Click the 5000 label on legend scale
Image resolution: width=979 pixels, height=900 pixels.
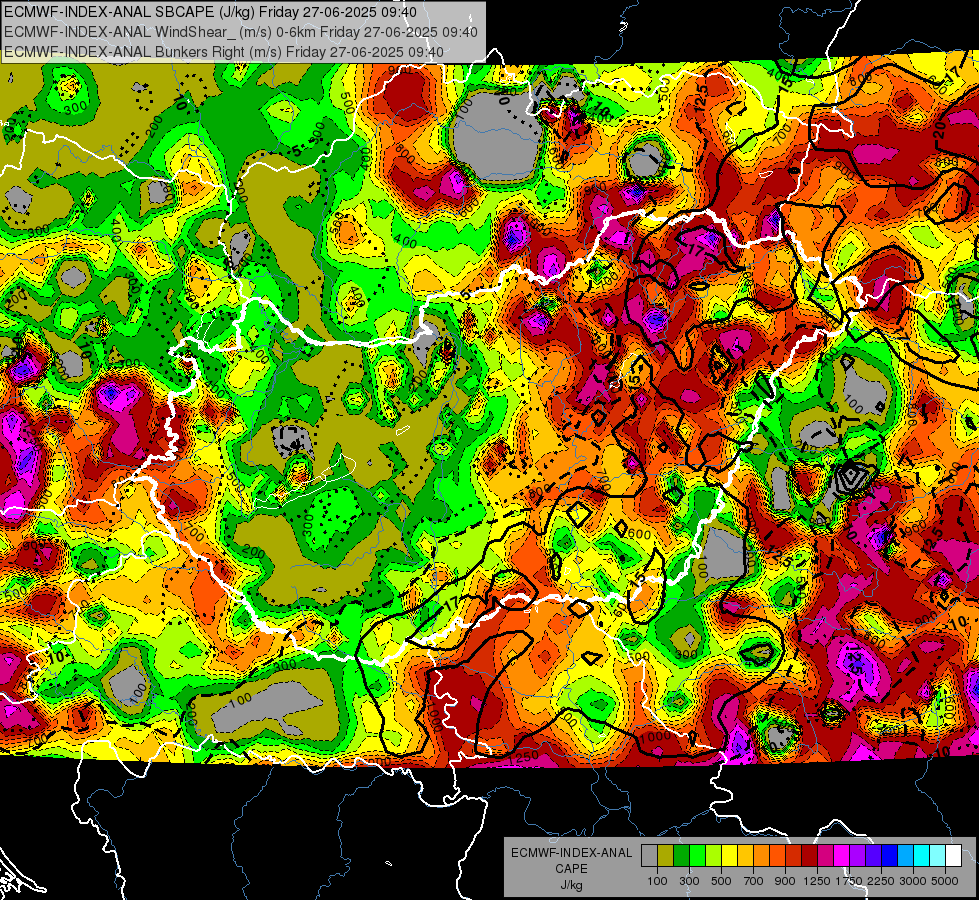(946, 881)
